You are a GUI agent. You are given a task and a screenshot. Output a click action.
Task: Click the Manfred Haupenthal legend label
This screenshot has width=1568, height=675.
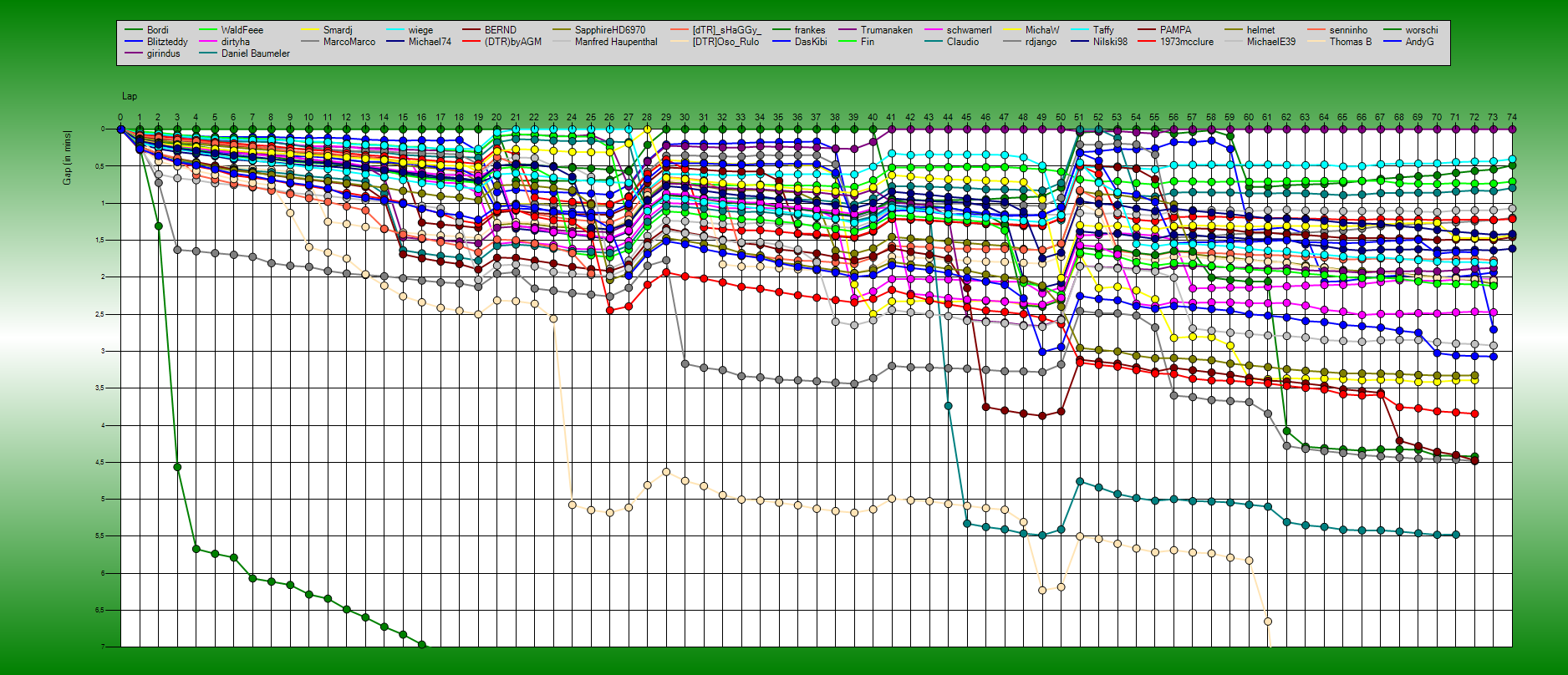coord(616,42)
